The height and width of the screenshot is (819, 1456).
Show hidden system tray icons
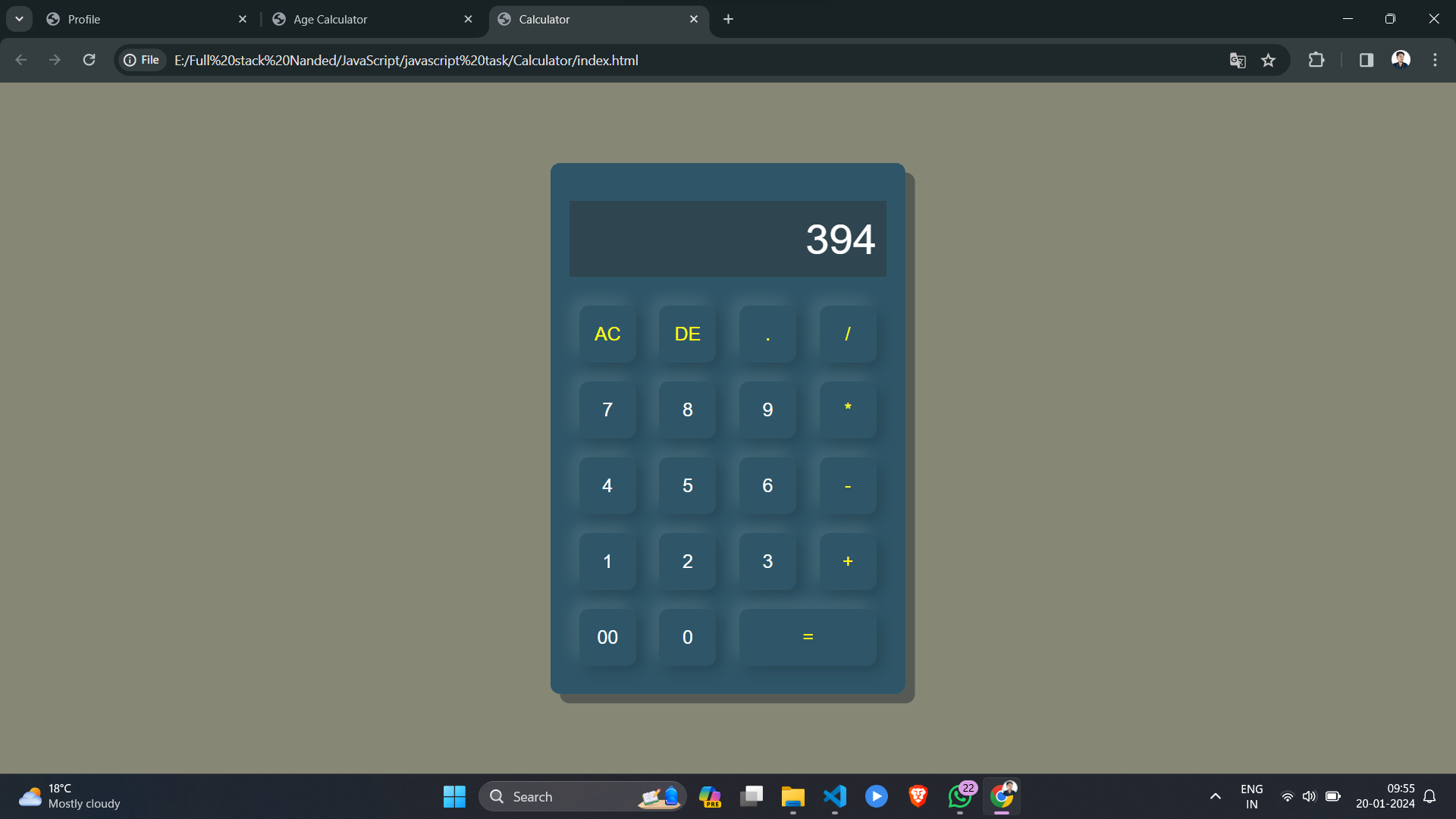(1215, 796)
